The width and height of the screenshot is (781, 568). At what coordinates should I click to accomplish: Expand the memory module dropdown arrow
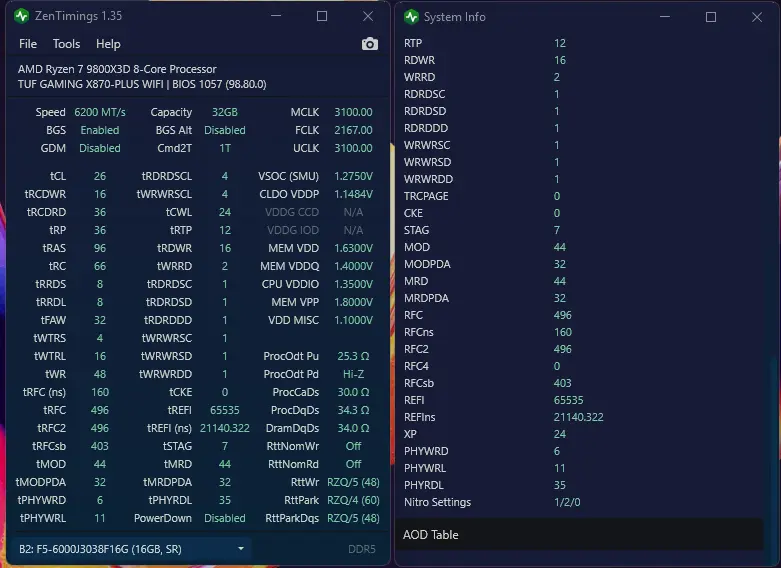241,549
